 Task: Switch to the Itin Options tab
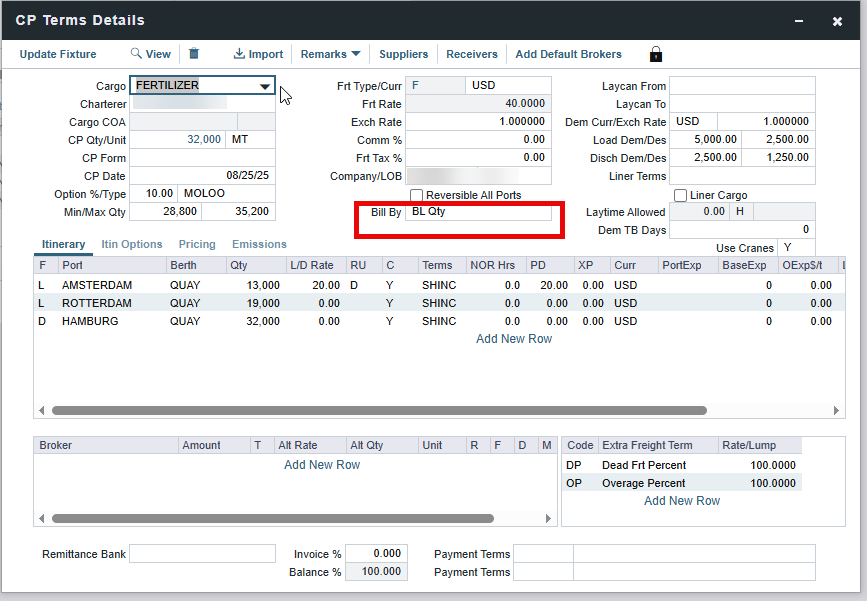(x=132, y=244)
